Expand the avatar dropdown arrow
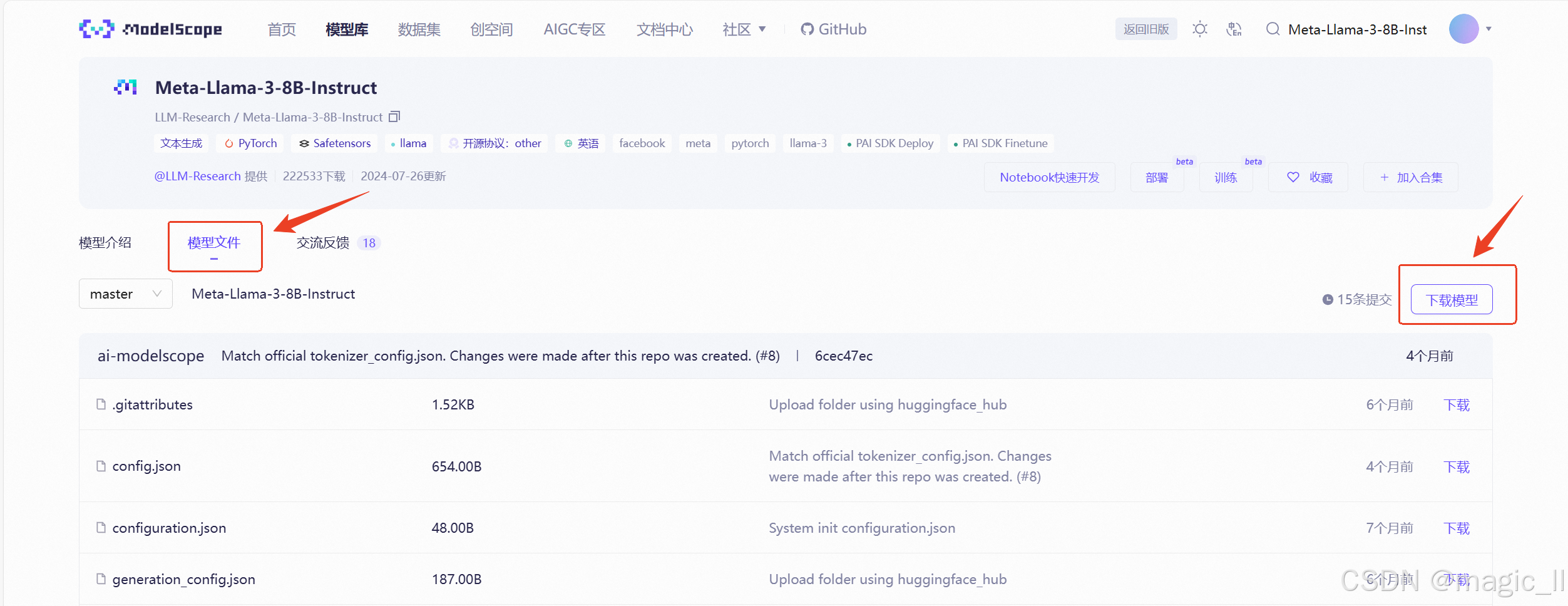1568x606 pixels. pyautogui.click(x=1489, y=29)
